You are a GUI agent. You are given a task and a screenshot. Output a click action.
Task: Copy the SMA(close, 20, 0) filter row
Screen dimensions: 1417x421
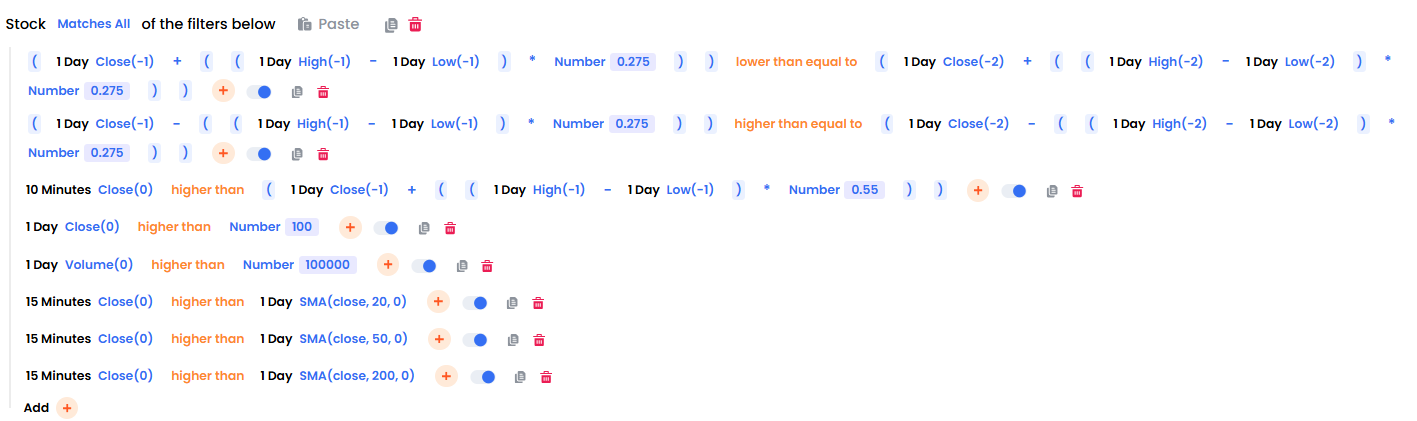click(x=511, y=303)
